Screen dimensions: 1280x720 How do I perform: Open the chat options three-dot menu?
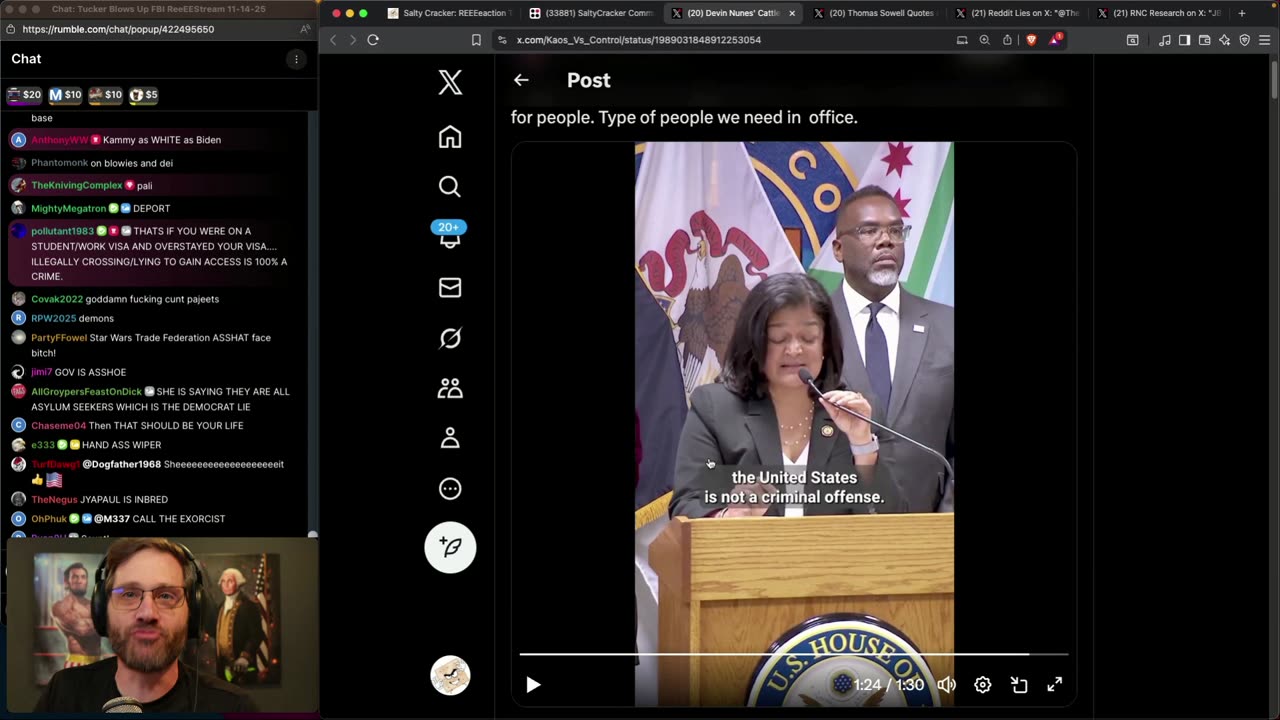(x=296, y=59)
